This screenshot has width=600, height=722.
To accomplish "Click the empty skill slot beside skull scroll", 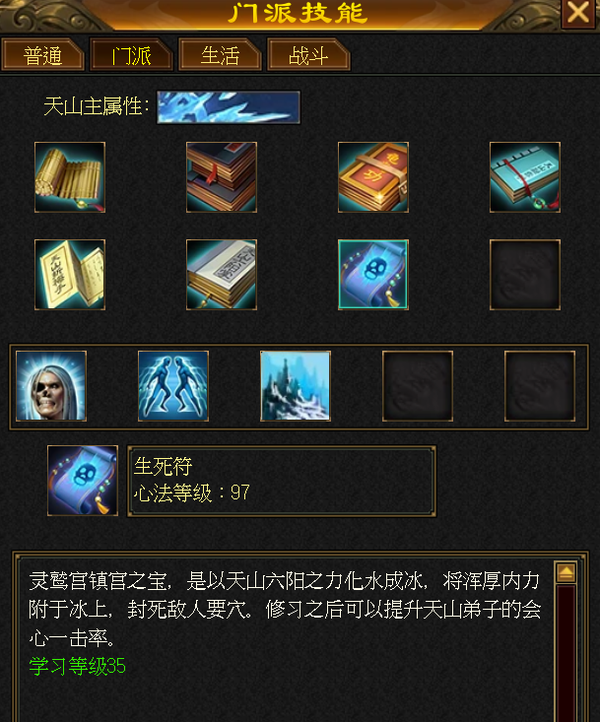I will point(525,274).
